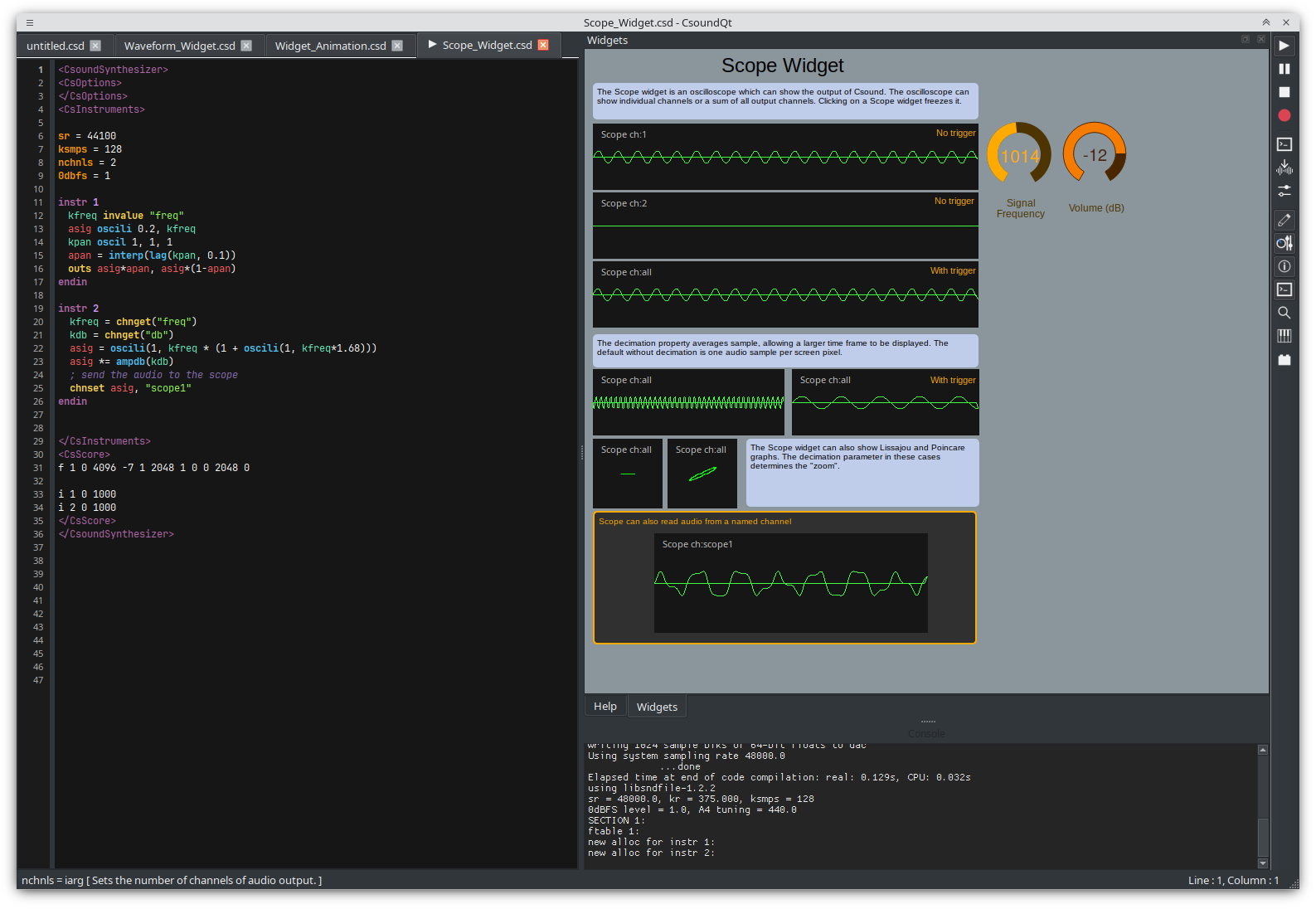Screen dimensions: 1316x909
Task: Close the Widgets panel with its X icon
Action: click(x=1261, y=39)
